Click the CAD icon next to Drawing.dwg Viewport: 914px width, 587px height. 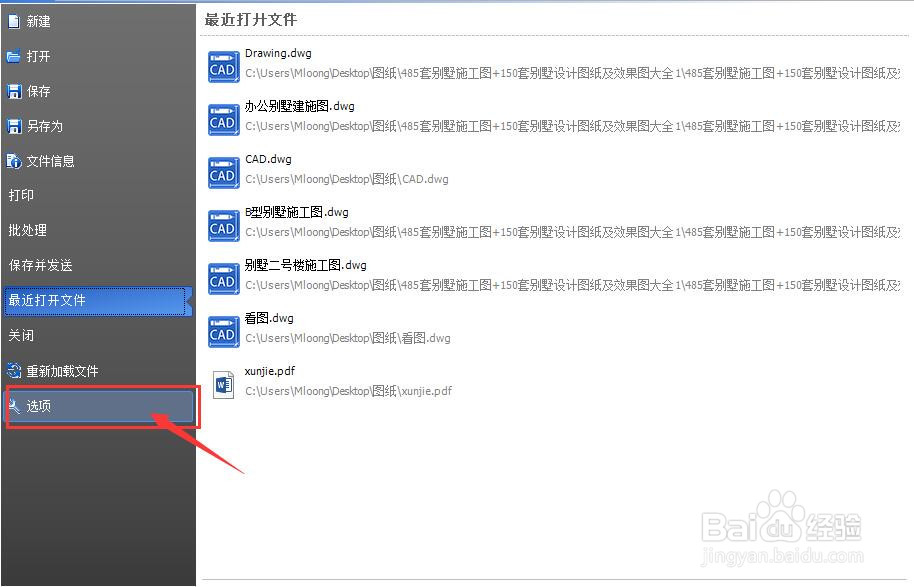(223, 66)
